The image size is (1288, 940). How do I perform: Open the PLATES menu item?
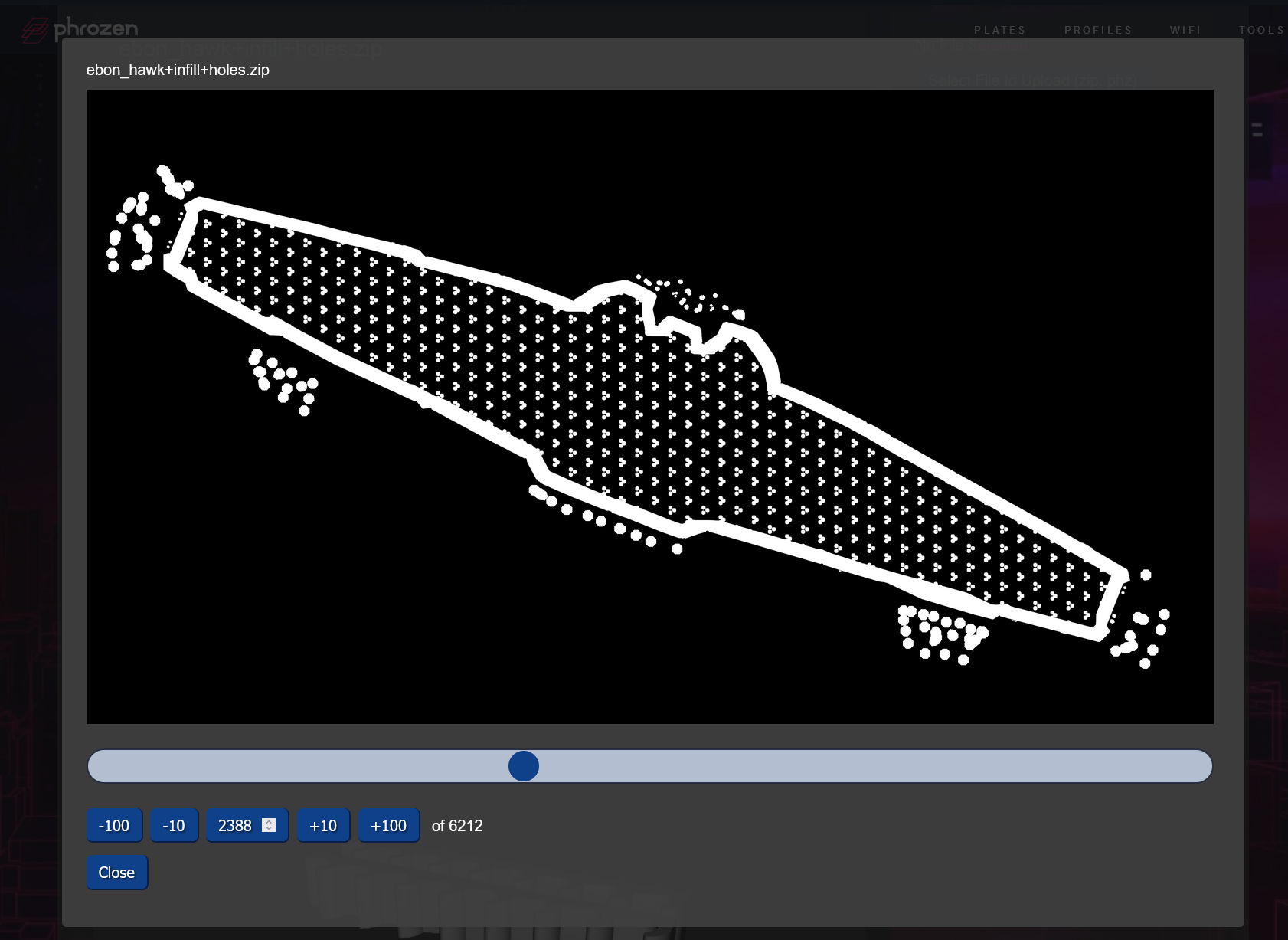(999, 30)
